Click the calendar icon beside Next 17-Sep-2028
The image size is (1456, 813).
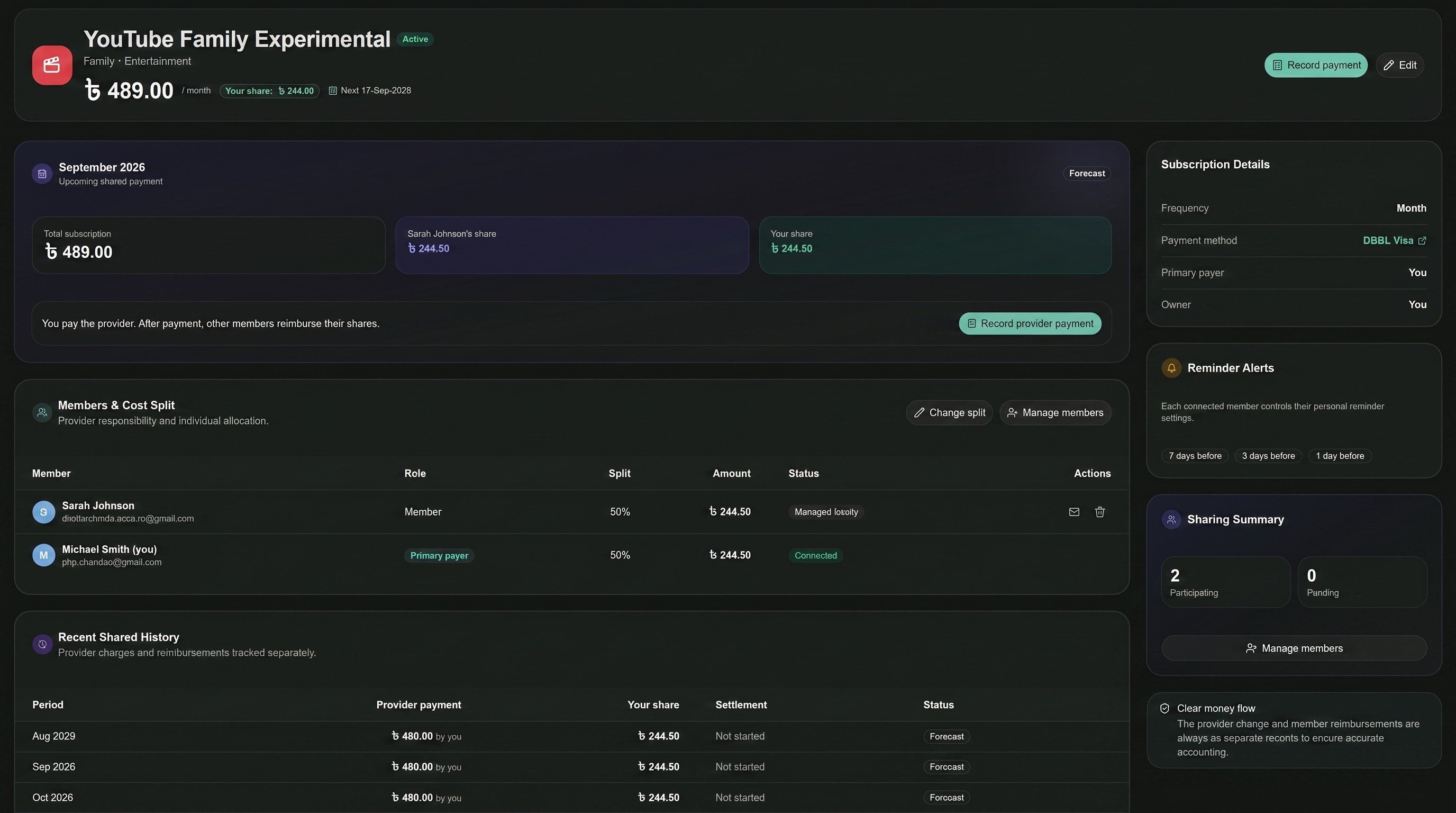click(x=333, y=91)
